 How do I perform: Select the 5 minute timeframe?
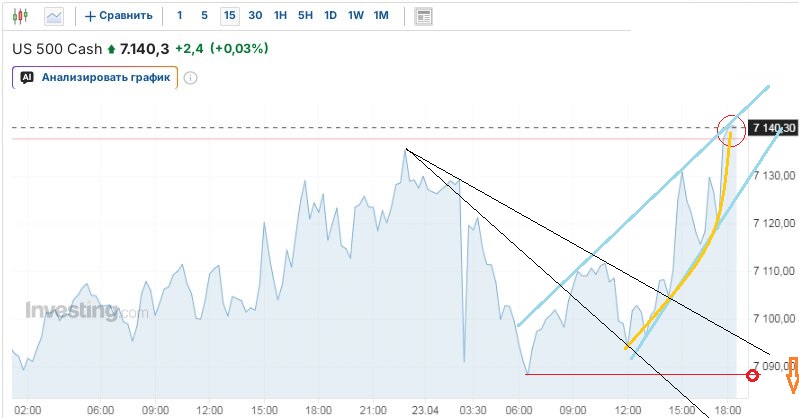click(x=204, y=16)
